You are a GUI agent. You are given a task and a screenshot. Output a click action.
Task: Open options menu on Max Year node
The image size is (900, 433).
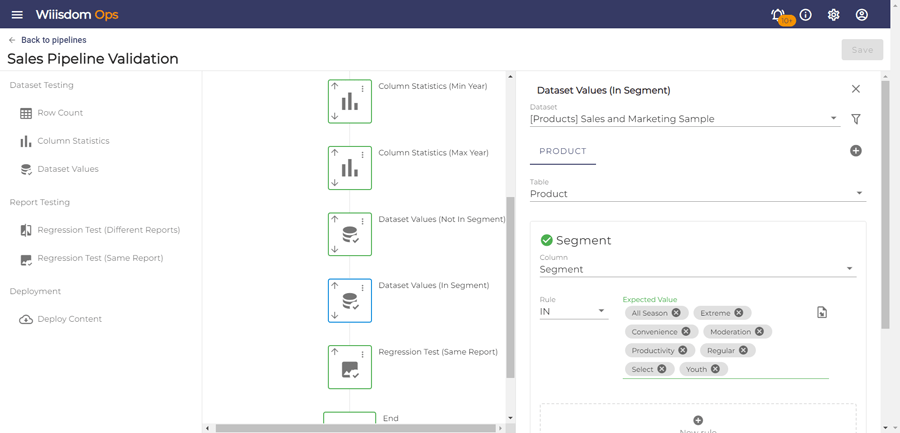click(363, 155)
